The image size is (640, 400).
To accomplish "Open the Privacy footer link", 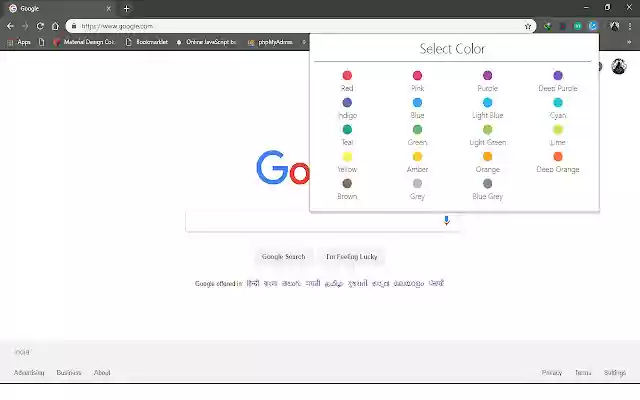I will pos(552,373).
